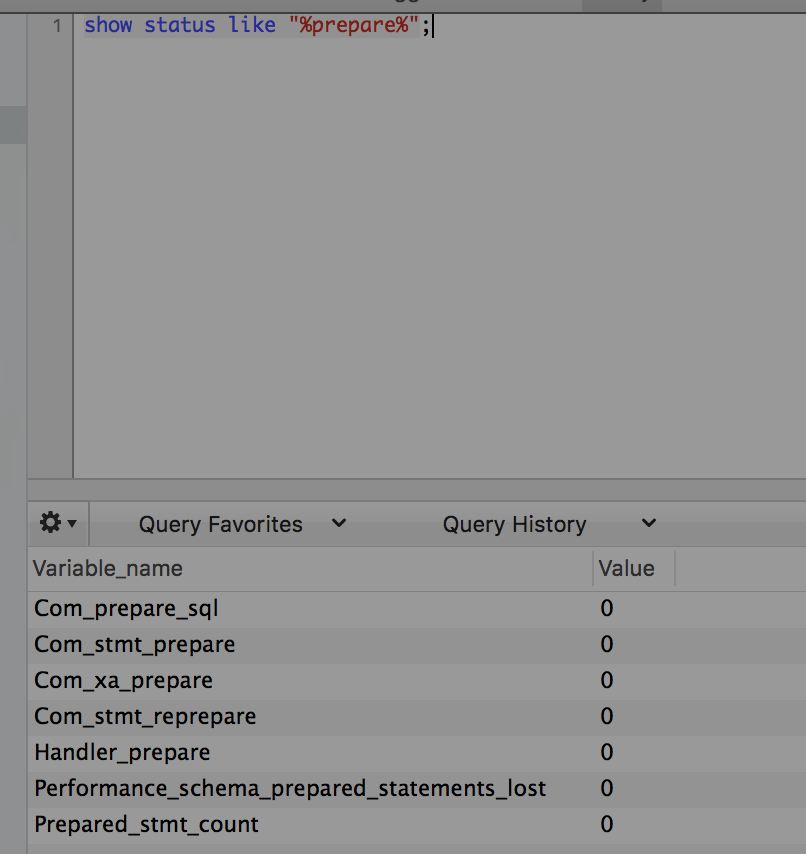Select the Prepared_stmt_count row

point(417,824)
